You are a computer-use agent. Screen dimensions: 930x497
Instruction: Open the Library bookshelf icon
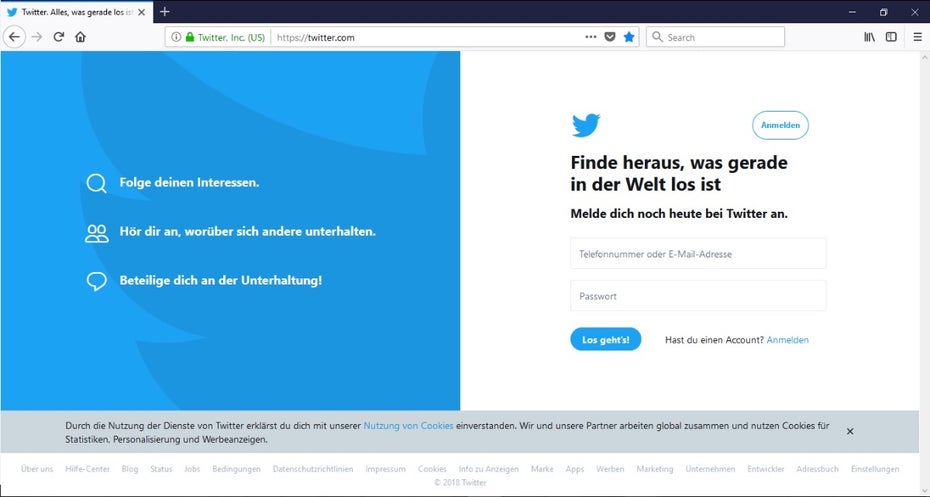(x=869, y=37)
